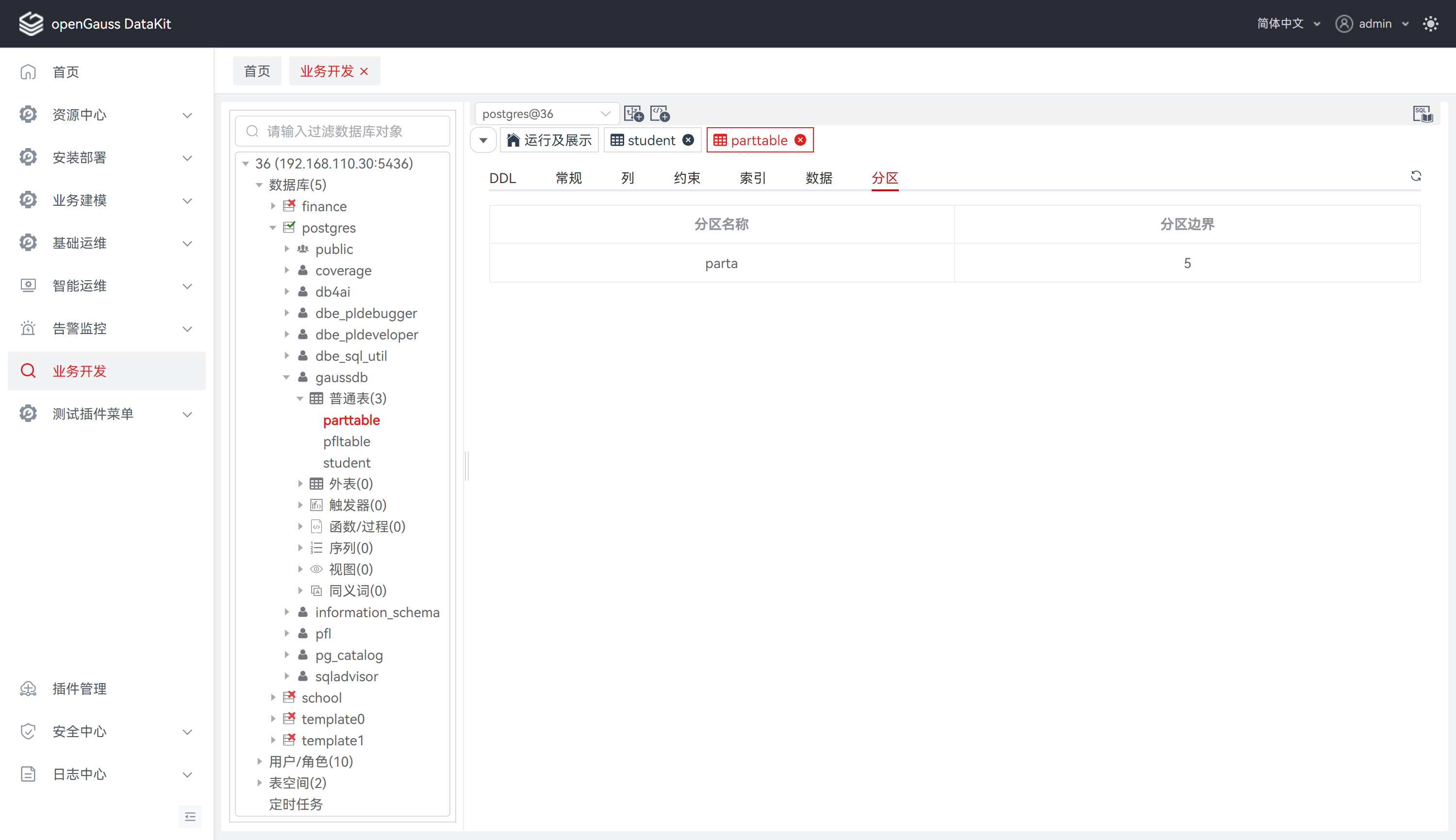Viewport: 1456px width, 840px height.
Task: Open 插件管理 from the sidebar
Action: [80, 689]
